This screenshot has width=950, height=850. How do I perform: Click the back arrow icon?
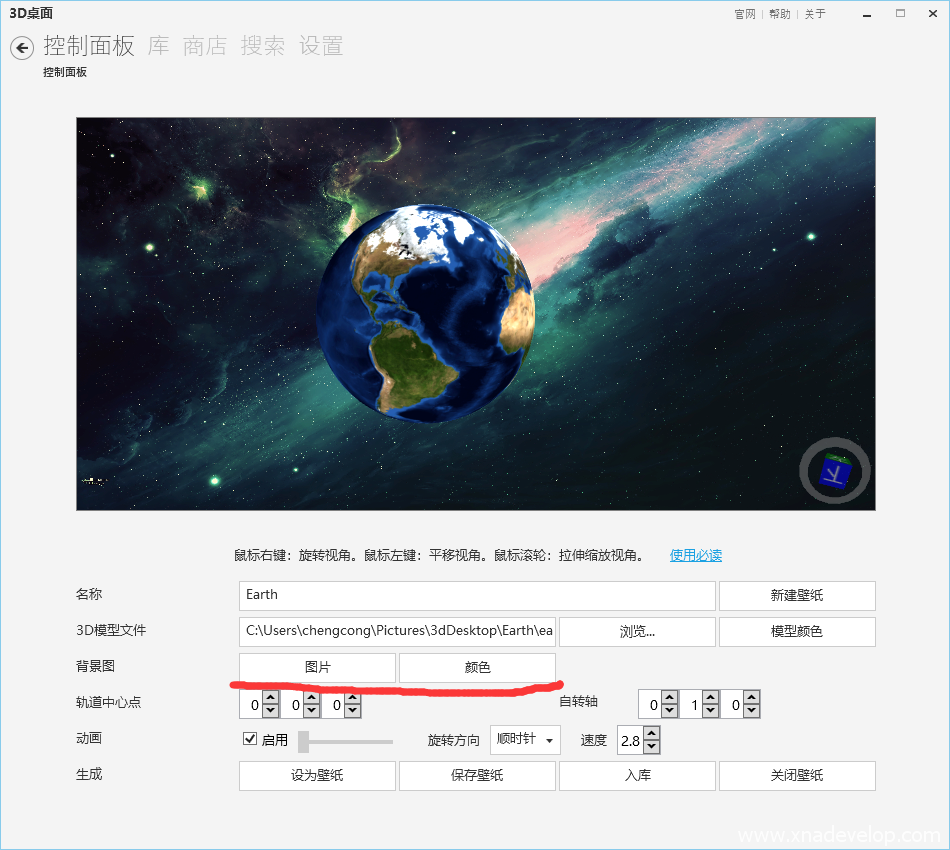click(22, 48)
